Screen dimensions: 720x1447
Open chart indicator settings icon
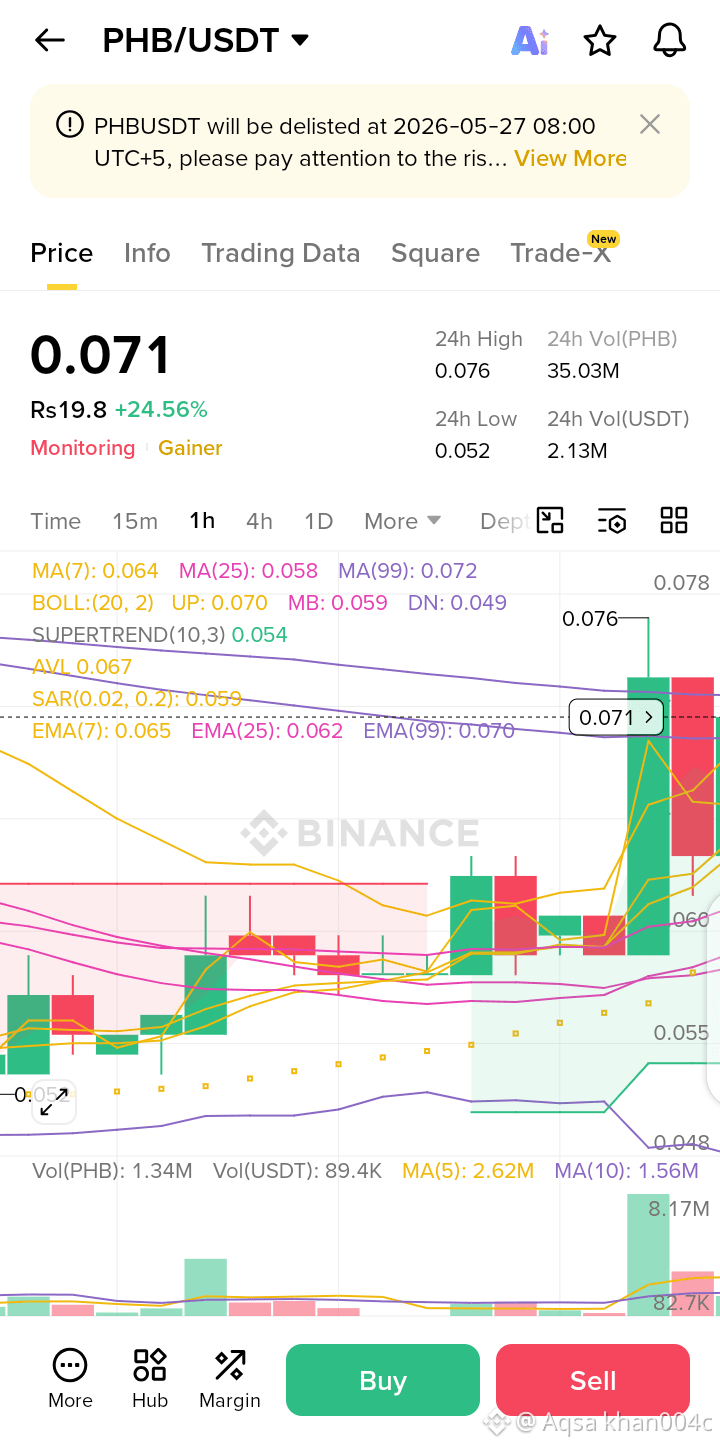click(612, 520)
